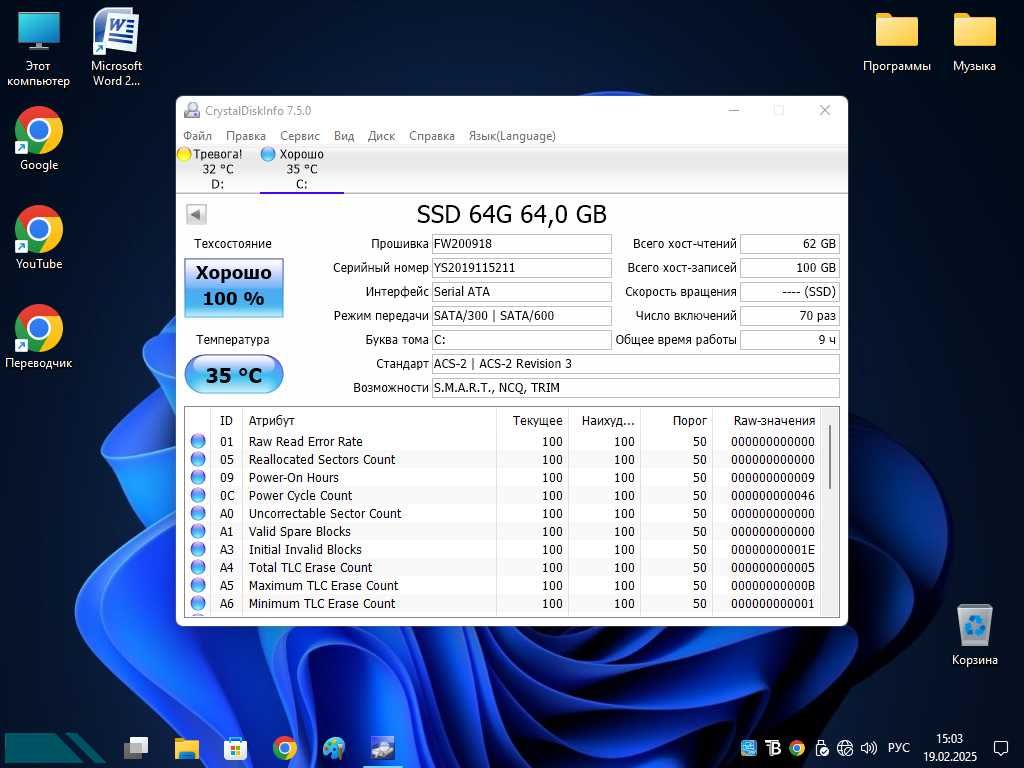Open the Файл menu

[197, 136]
